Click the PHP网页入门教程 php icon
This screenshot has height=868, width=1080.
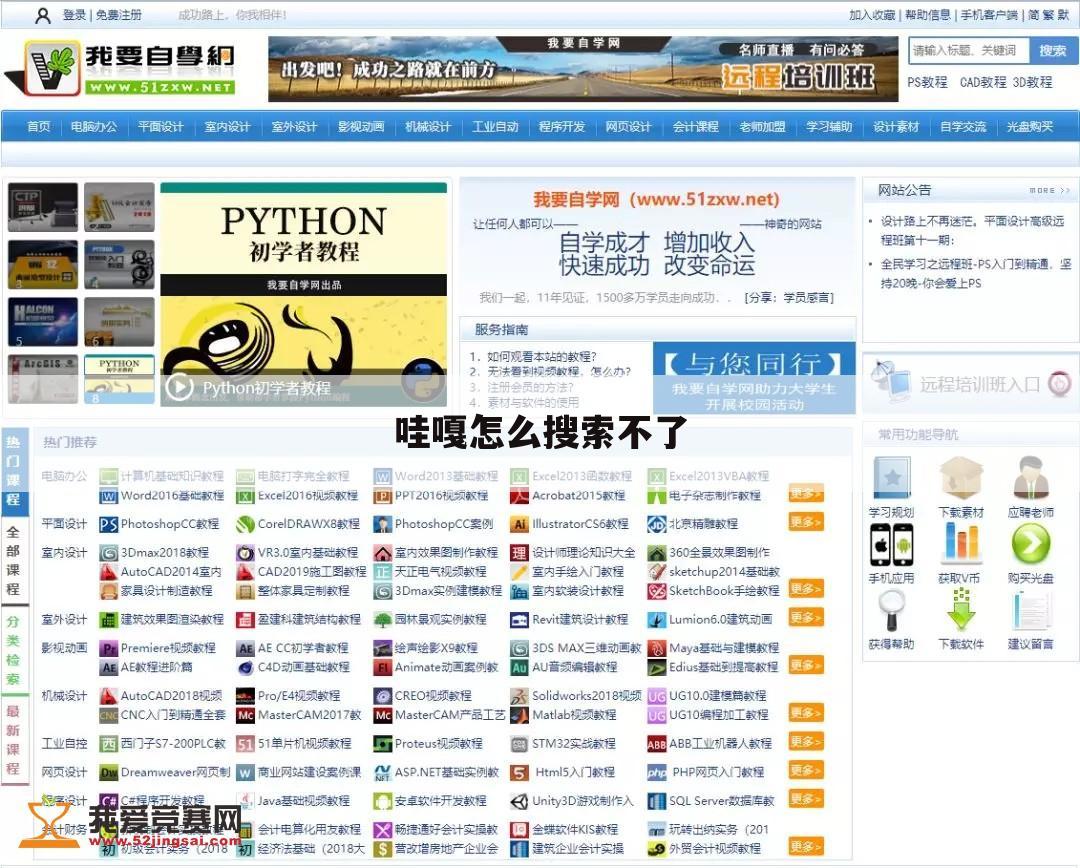656,773
